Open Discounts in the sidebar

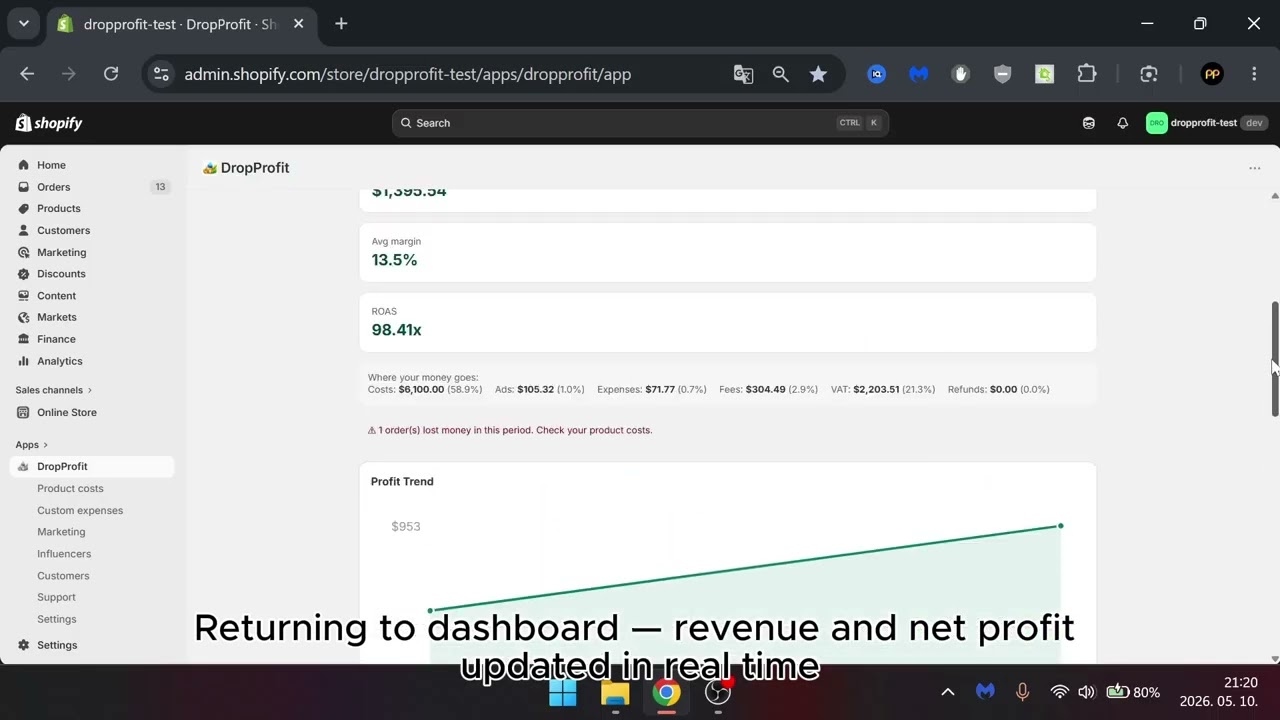[x=61, y=274]
